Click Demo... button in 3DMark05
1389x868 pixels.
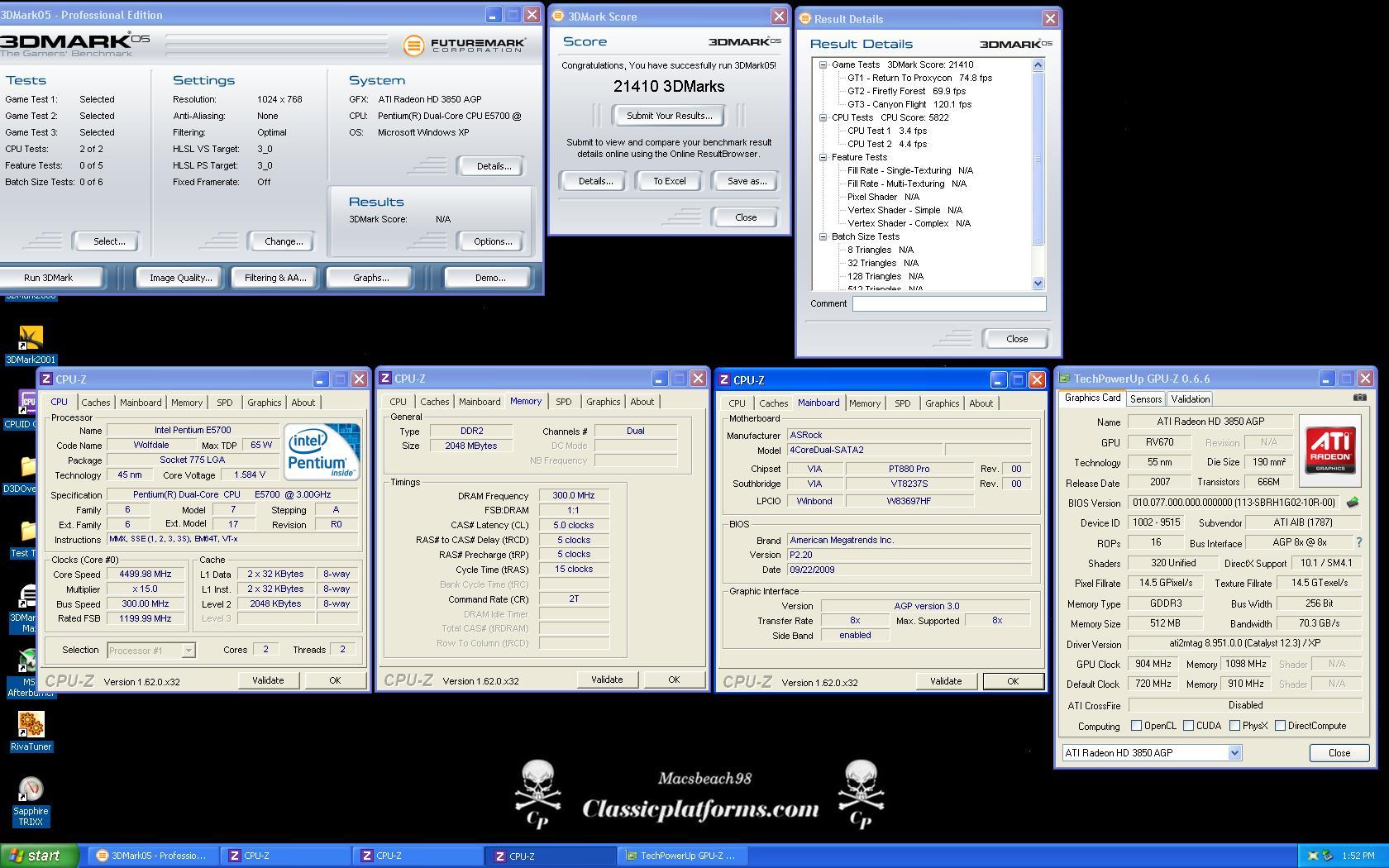point(489,278)
